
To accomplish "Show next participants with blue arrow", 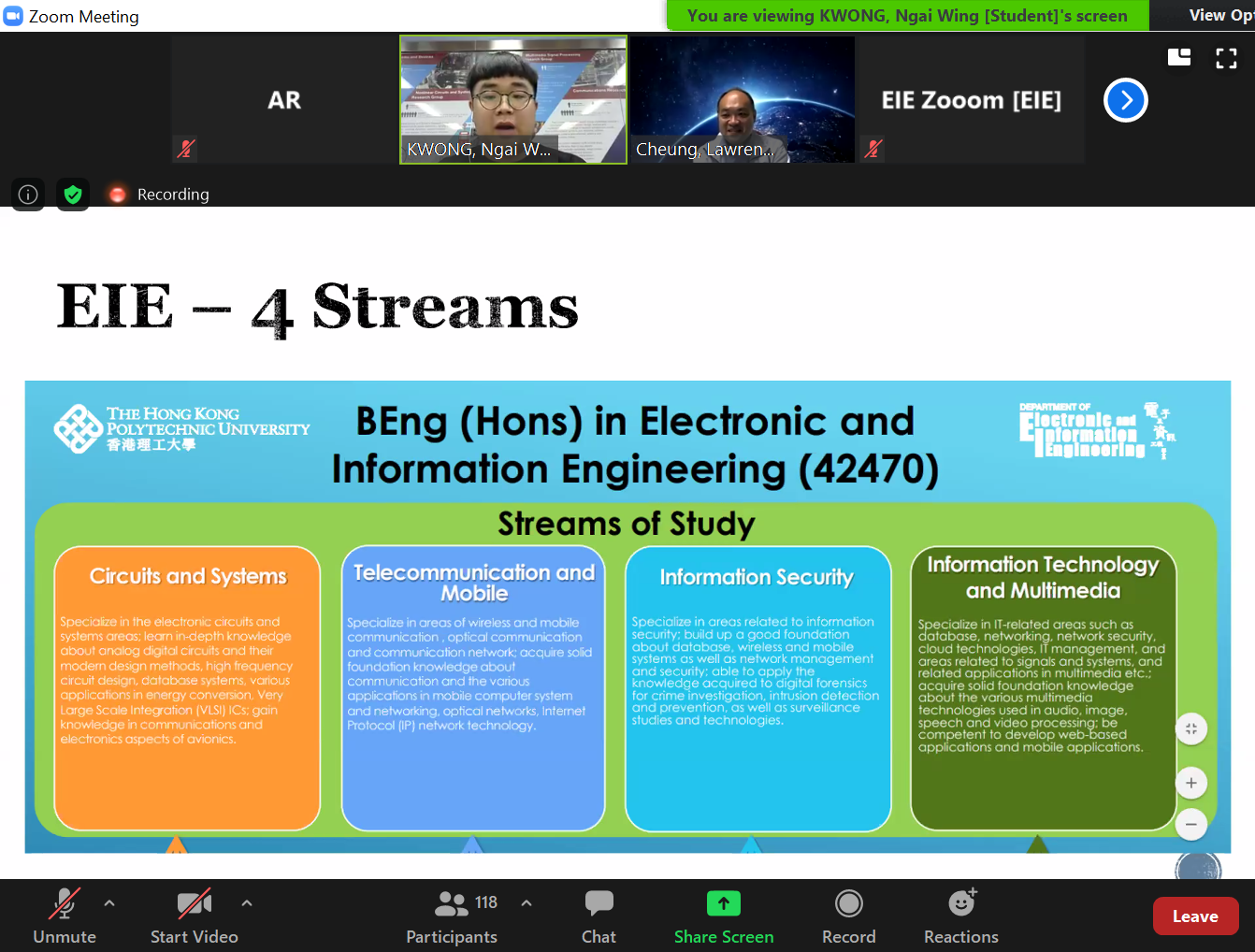I will tap(1125, 100).
